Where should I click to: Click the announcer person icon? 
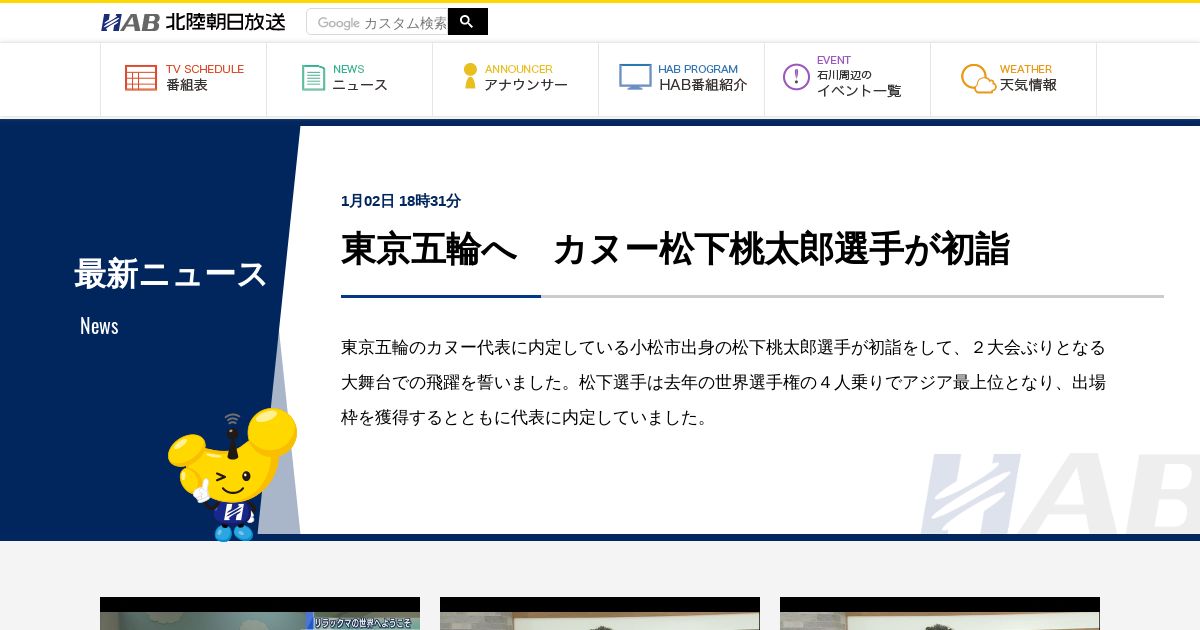pos(470,76)
